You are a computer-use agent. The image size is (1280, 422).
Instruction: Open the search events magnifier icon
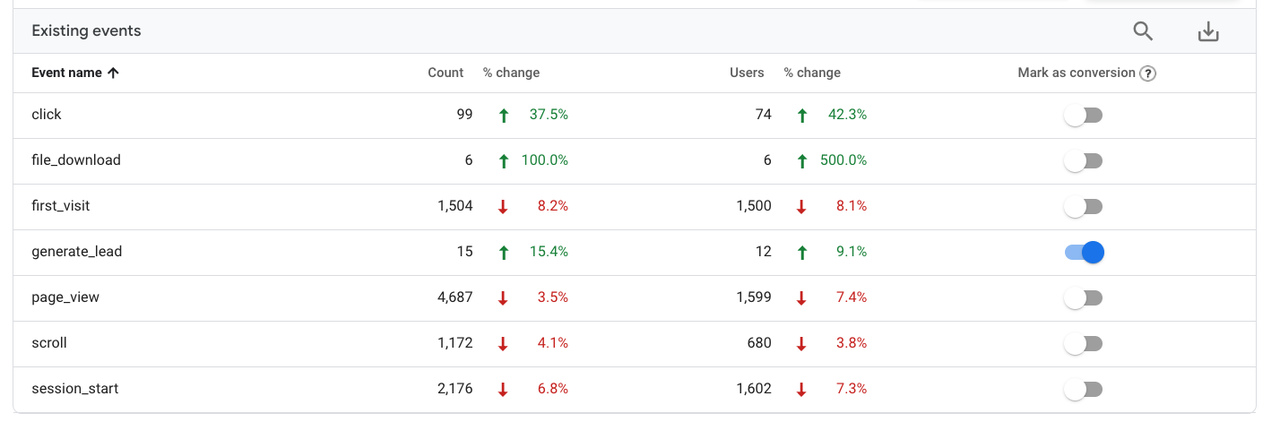tap(1143, 31)
